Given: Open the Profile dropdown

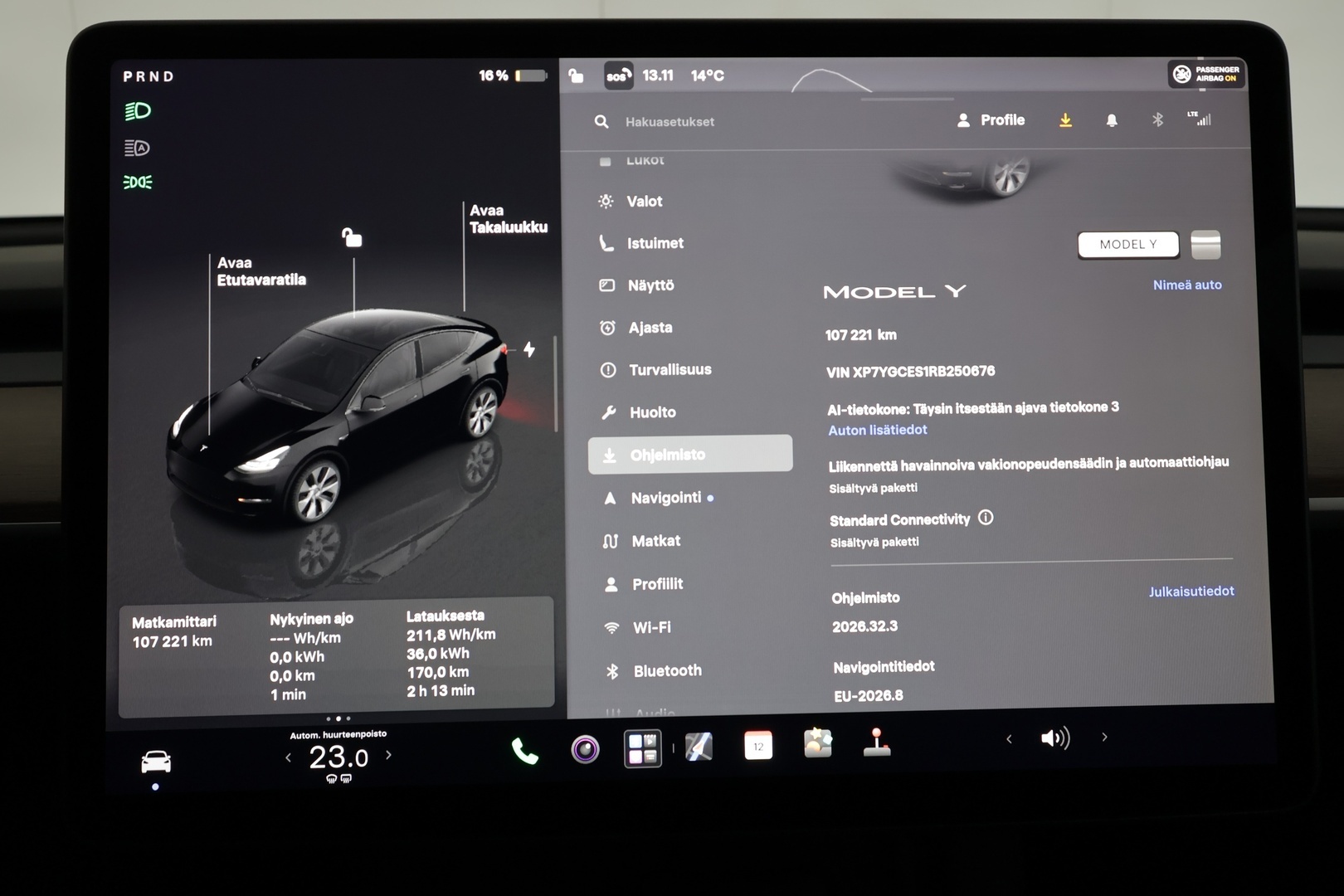Looking at the screenshot, I should click(991, 120).
